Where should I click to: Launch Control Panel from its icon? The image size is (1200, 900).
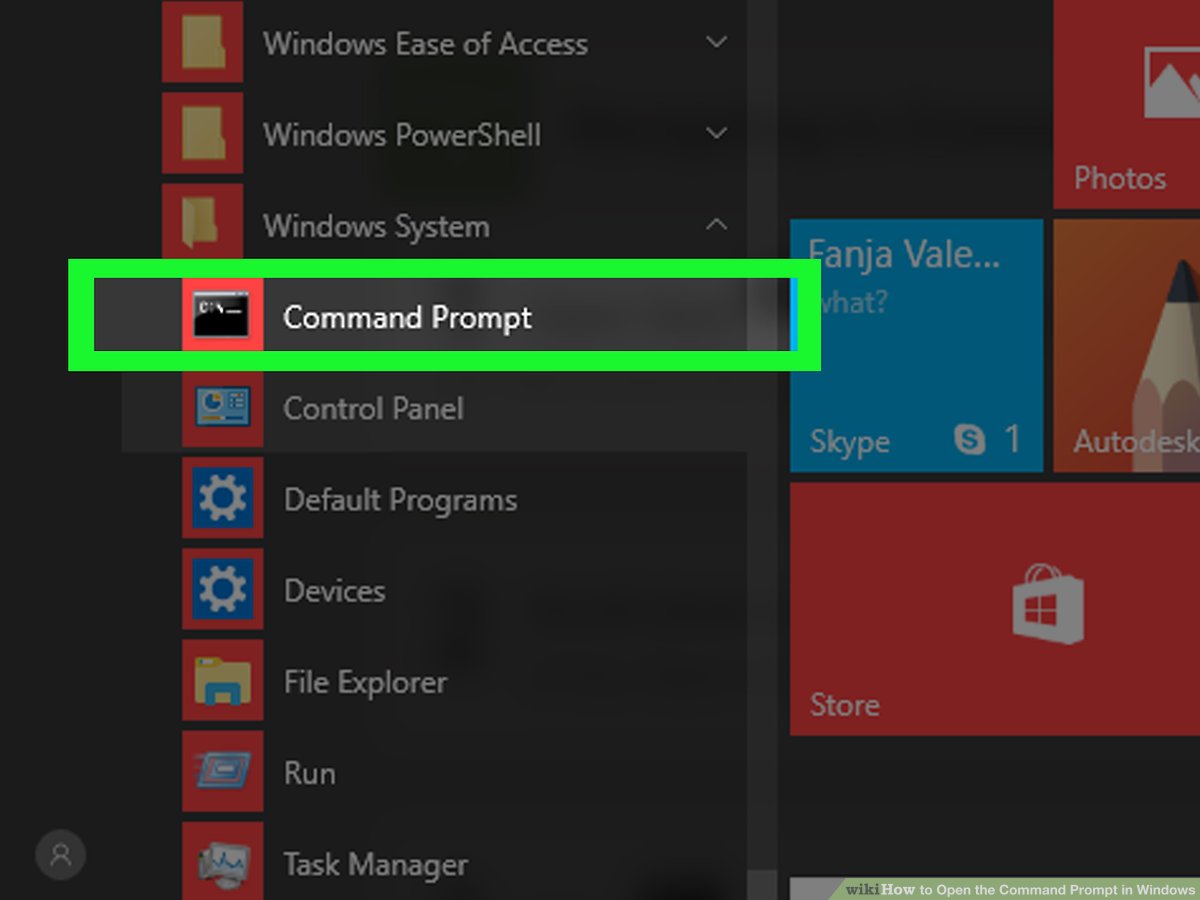click(222, 408)
